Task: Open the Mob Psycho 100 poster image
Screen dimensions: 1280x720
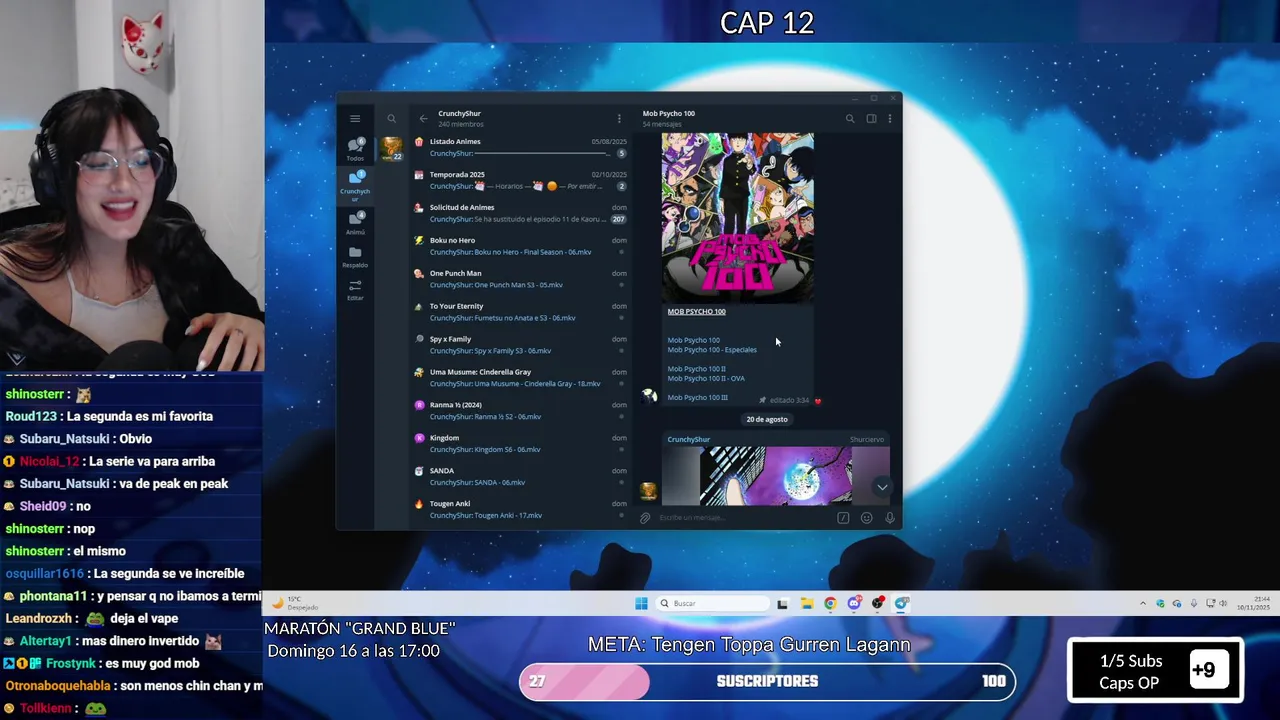Action: pyautogui.click(x=738, y=217)
